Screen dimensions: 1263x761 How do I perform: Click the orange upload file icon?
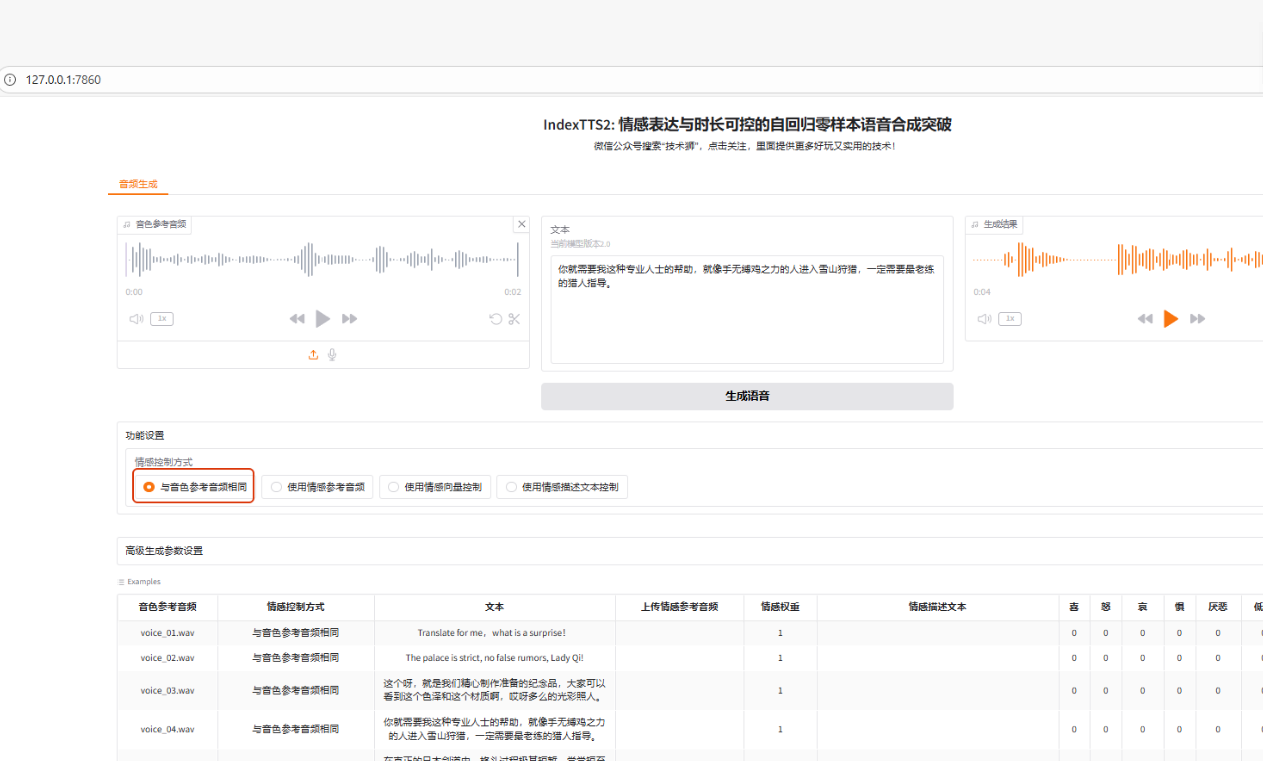pos(313,355)
